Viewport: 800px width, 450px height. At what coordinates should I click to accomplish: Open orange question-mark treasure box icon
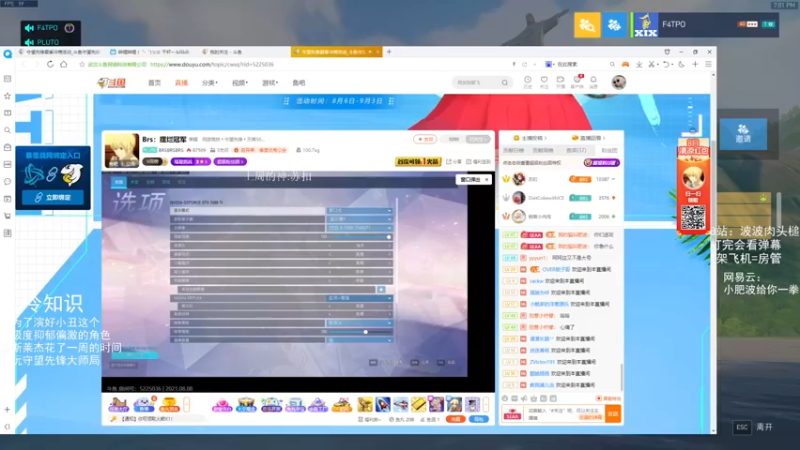[168, 405]
